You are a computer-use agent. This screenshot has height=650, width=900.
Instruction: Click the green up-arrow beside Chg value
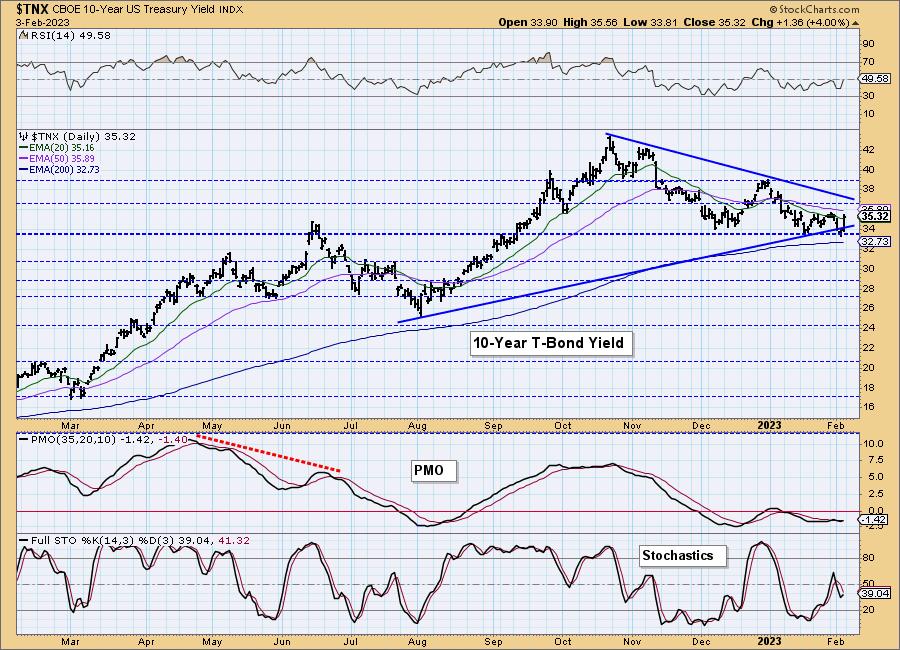(856, 23)
